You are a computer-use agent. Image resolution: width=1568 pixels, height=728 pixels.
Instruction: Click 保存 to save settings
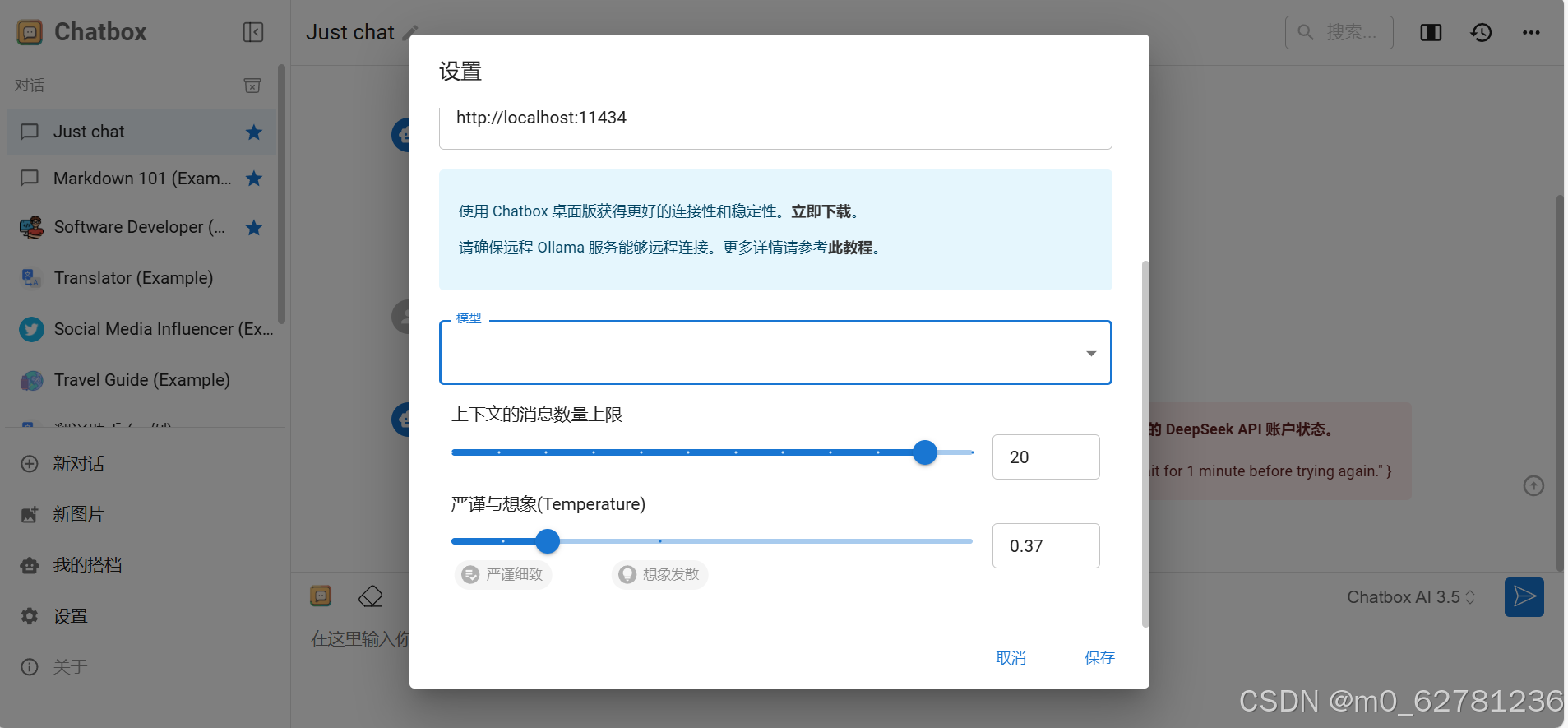[x=1099, y=657]
